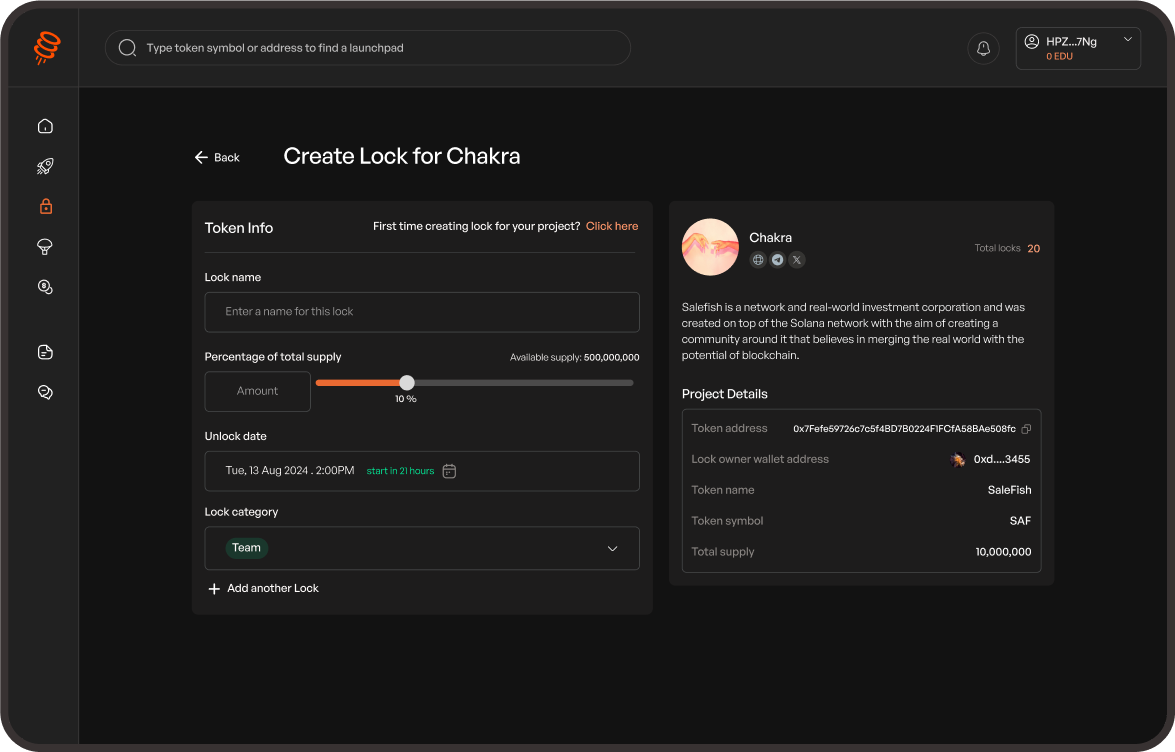
Task: Open Chakra's Telegram channel
Action: click(777, 259)
